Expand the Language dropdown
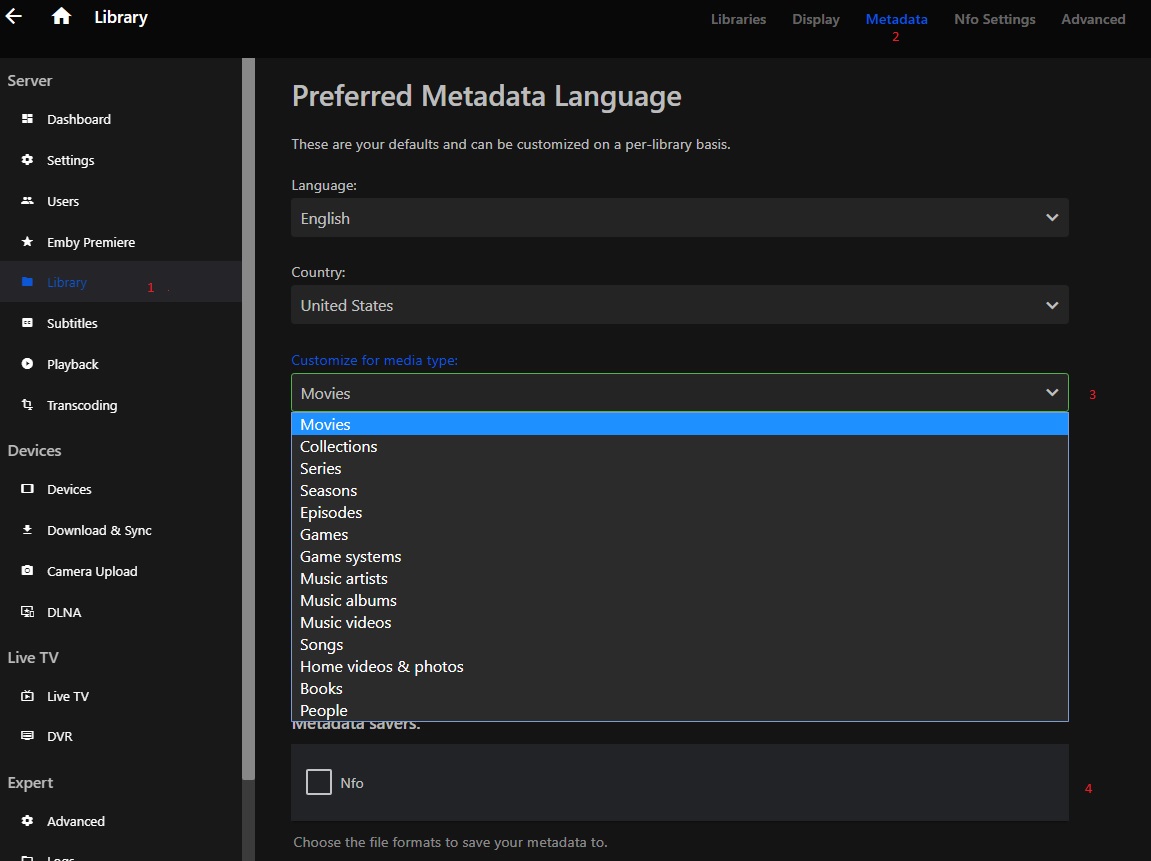The image size is (1151, 861). (679, 218)
